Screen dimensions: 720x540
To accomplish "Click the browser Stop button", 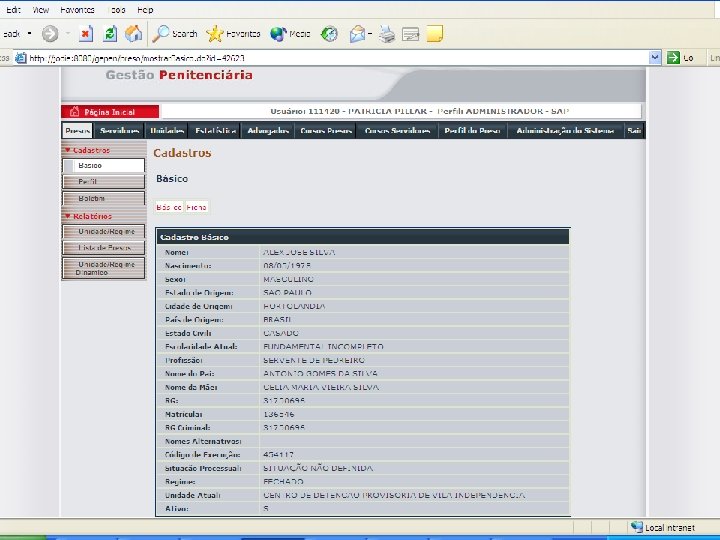I will point(86,34).
